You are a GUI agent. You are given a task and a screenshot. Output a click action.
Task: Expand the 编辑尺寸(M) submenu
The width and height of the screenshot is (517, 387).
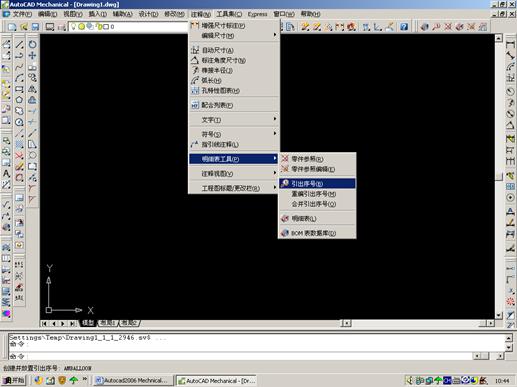pyautogui.click(x=234, y=35)
